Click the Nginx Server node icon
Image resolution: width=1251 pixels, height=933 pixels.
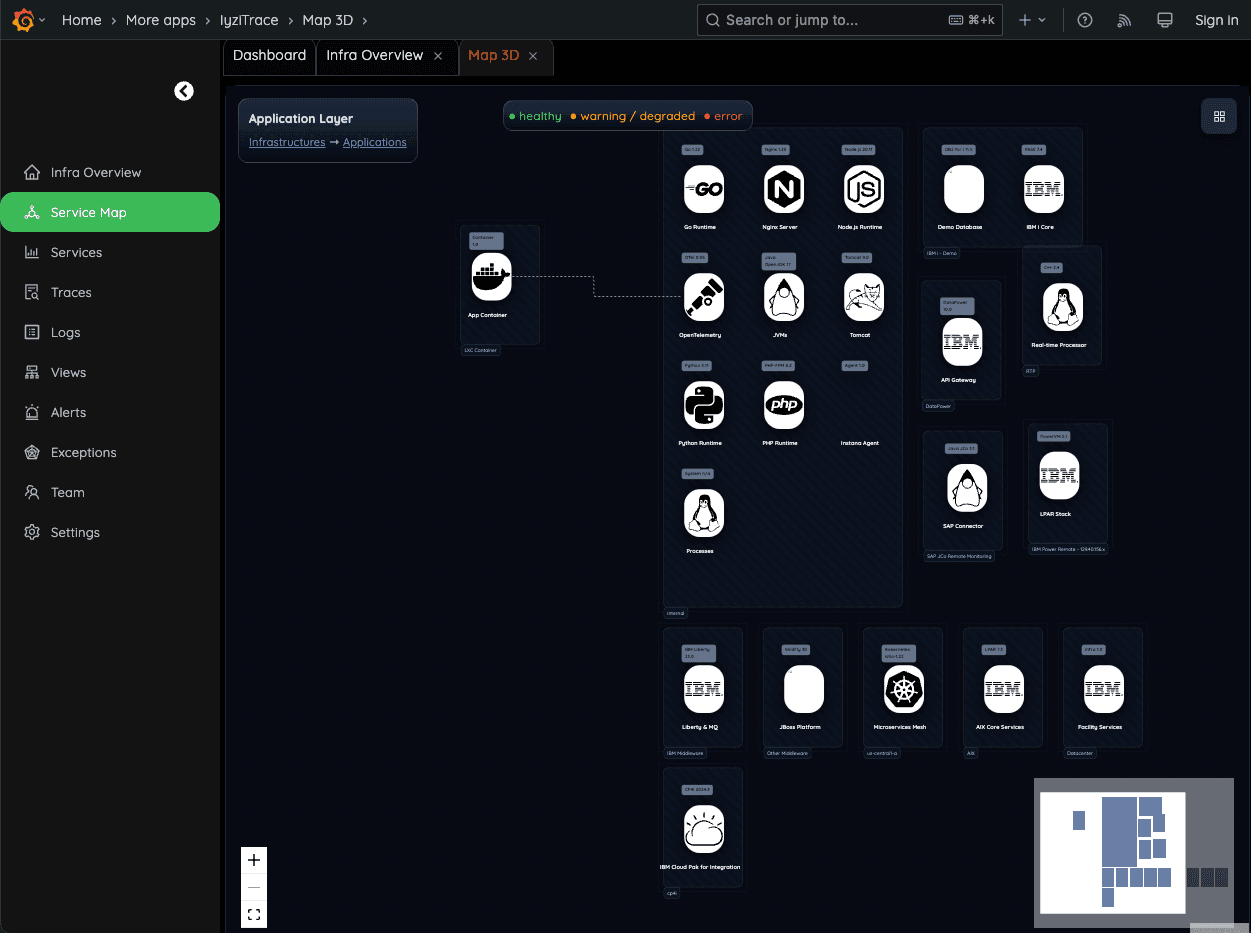[783, 189]
